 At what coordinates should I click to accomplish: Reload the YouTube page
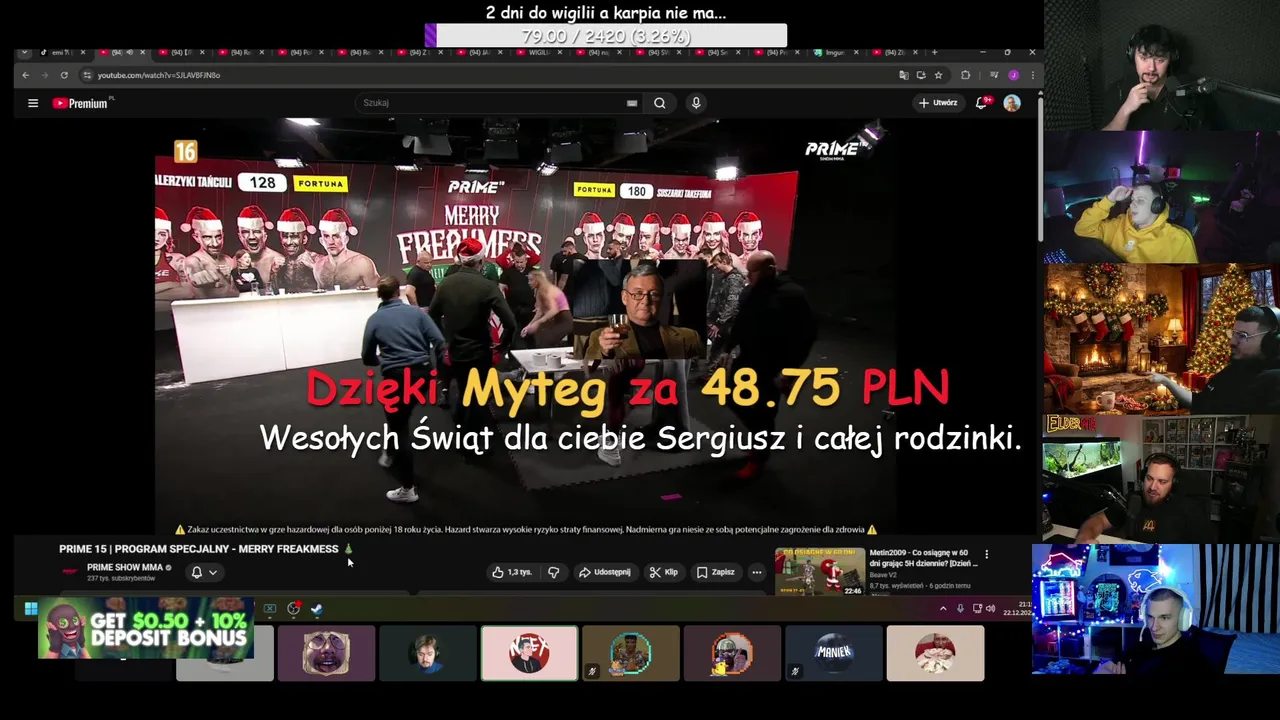point(64,75)
